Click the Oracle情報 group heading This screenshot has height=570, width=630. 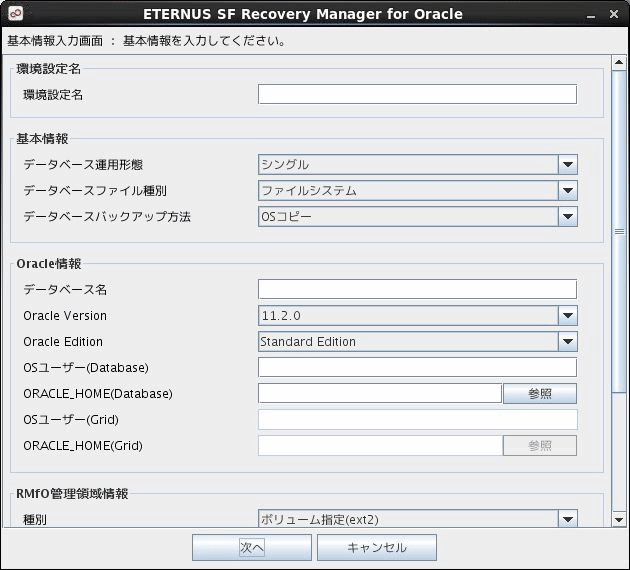[49, 264]
